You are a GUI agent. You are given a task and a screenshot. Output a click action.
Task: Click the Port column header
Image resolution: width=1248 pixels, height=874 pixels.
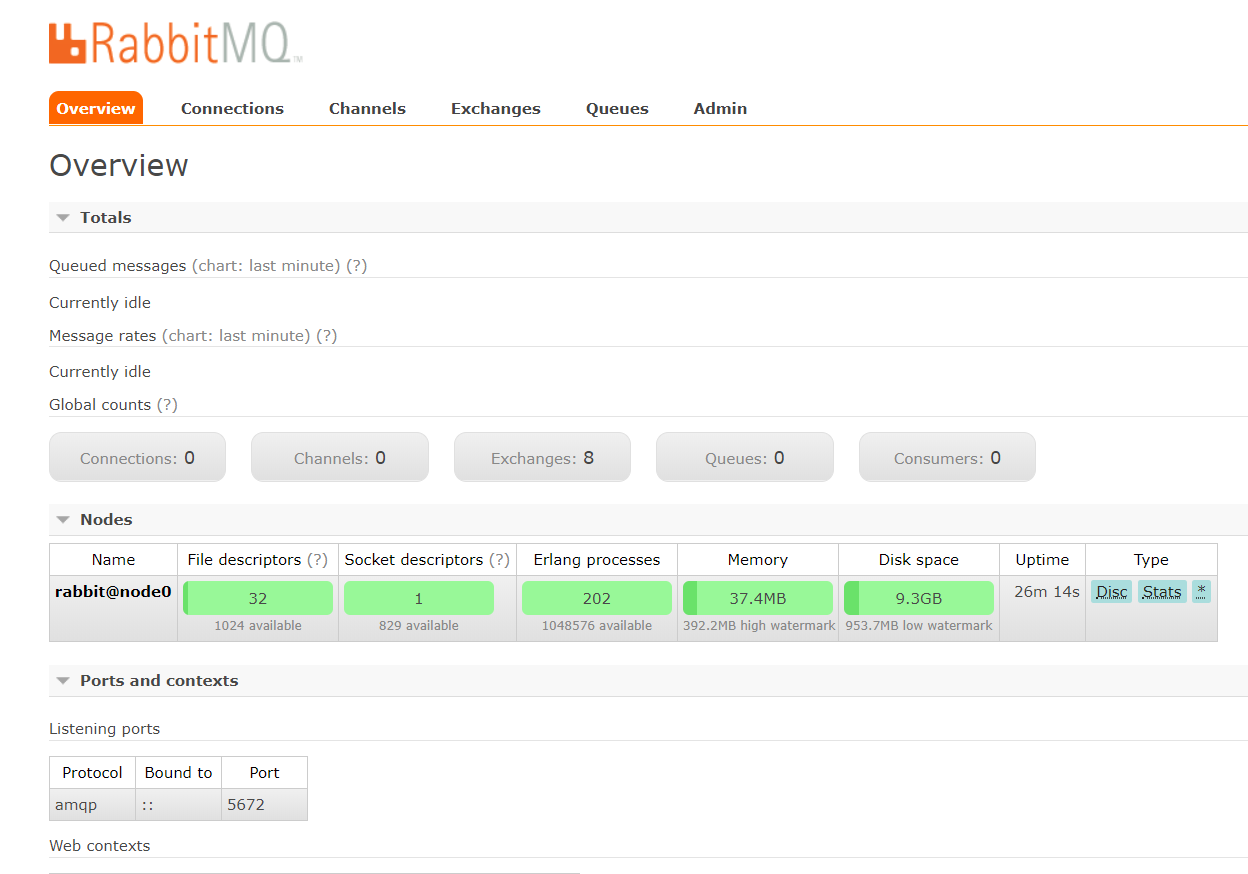(x=264, y=772)
